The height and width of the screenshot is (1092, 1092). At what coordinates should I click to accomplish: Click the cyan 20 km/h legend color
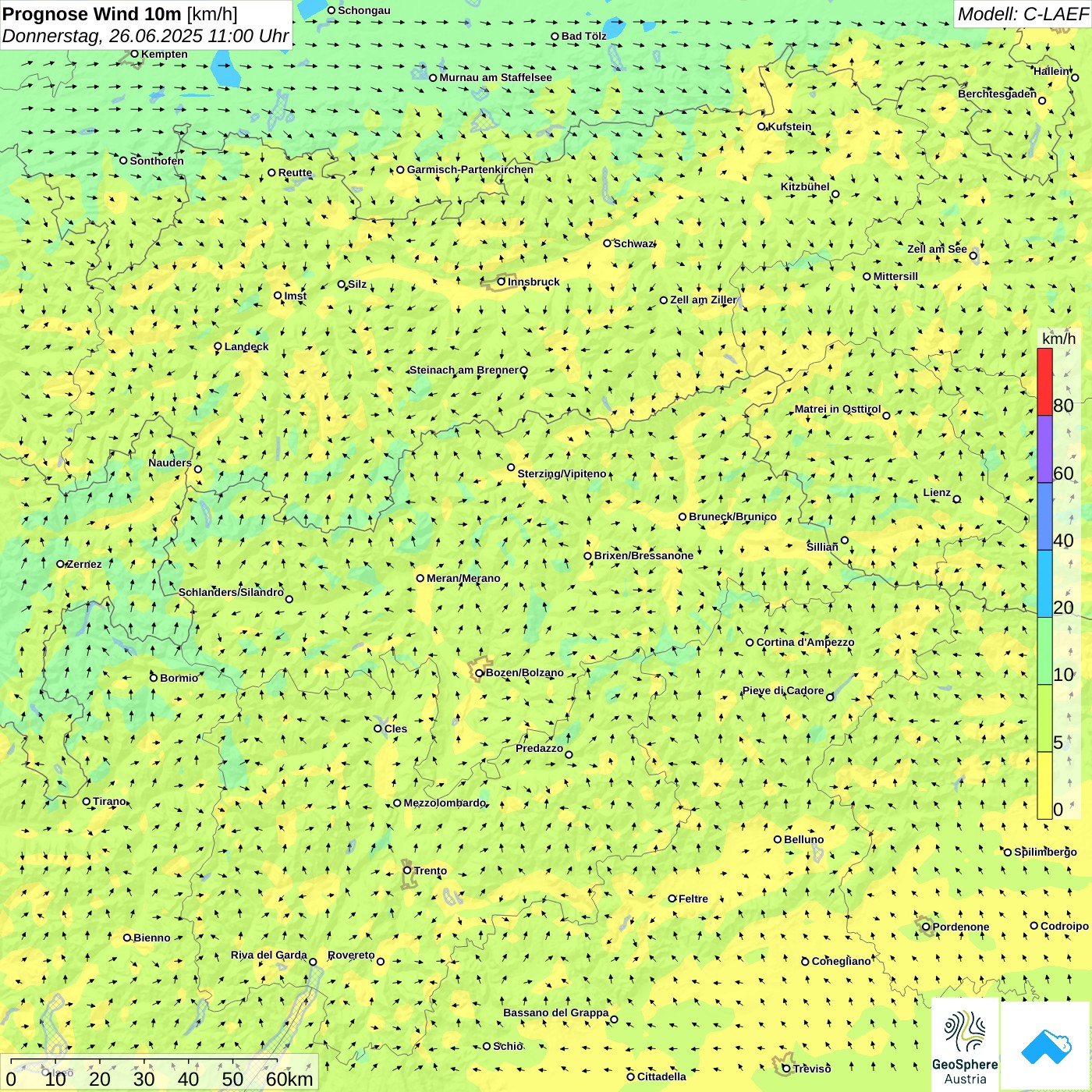pyautogui.click(x=1044, y=584)
